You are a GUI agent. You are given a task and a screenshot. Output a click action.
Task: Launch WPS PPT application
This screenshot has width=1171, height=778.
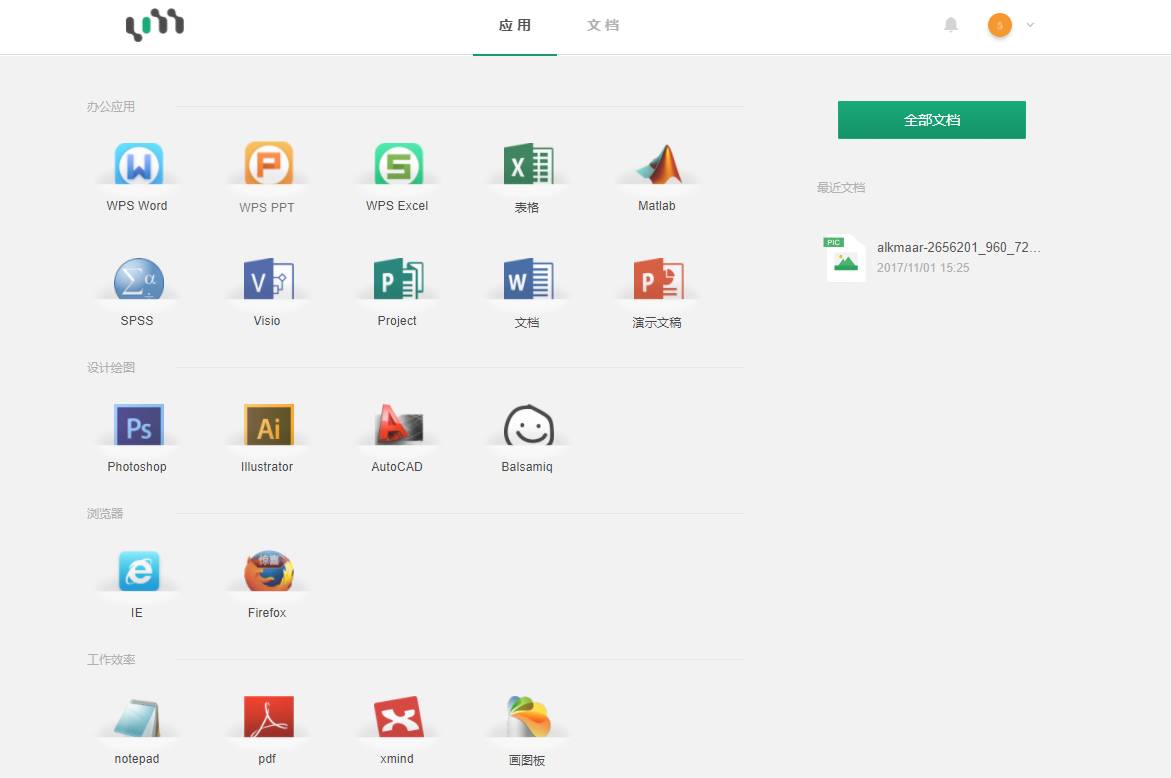[268, 164]
